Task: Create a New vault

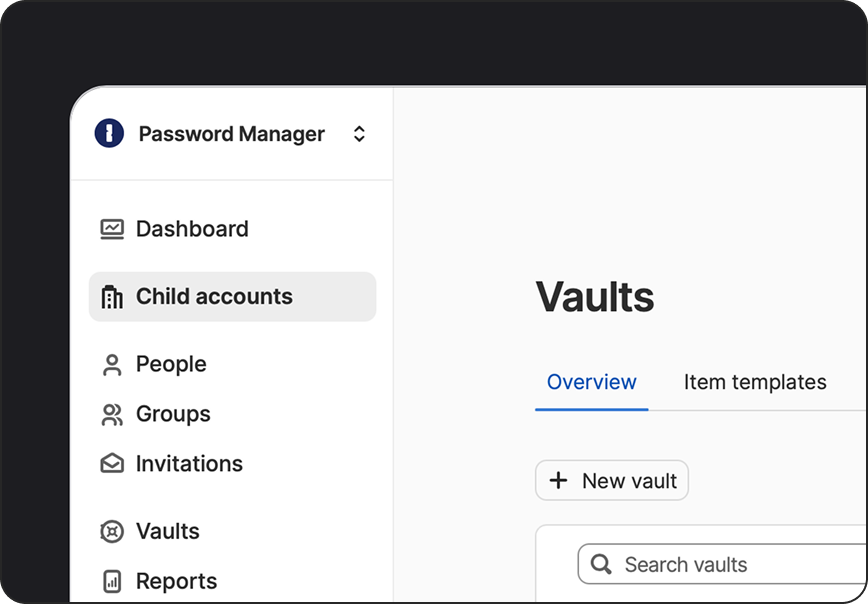Action: (612, 481)
